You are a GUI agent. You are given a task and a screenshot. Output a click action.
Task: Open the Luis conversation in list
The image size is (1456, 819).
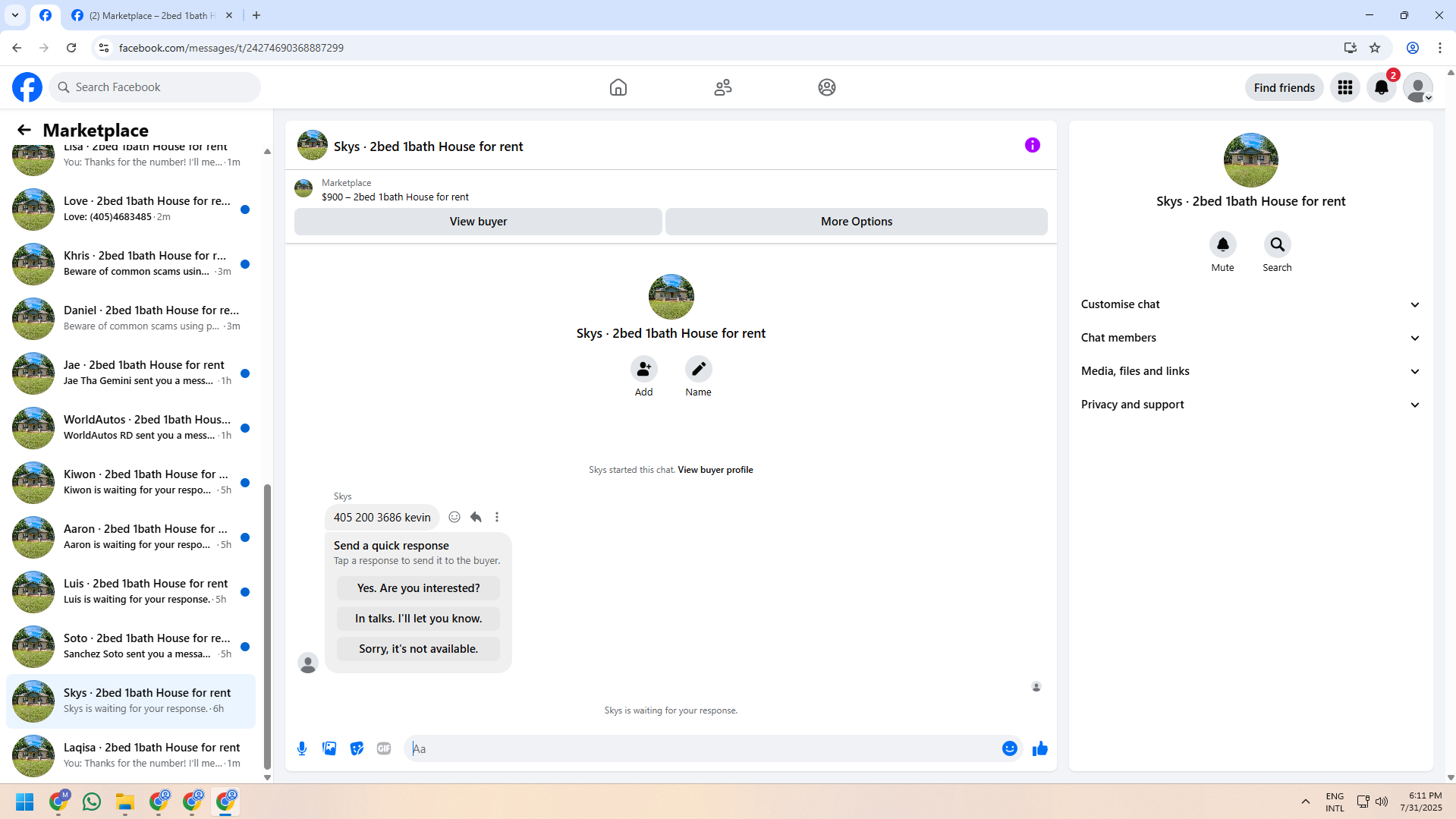pos(131,591)
